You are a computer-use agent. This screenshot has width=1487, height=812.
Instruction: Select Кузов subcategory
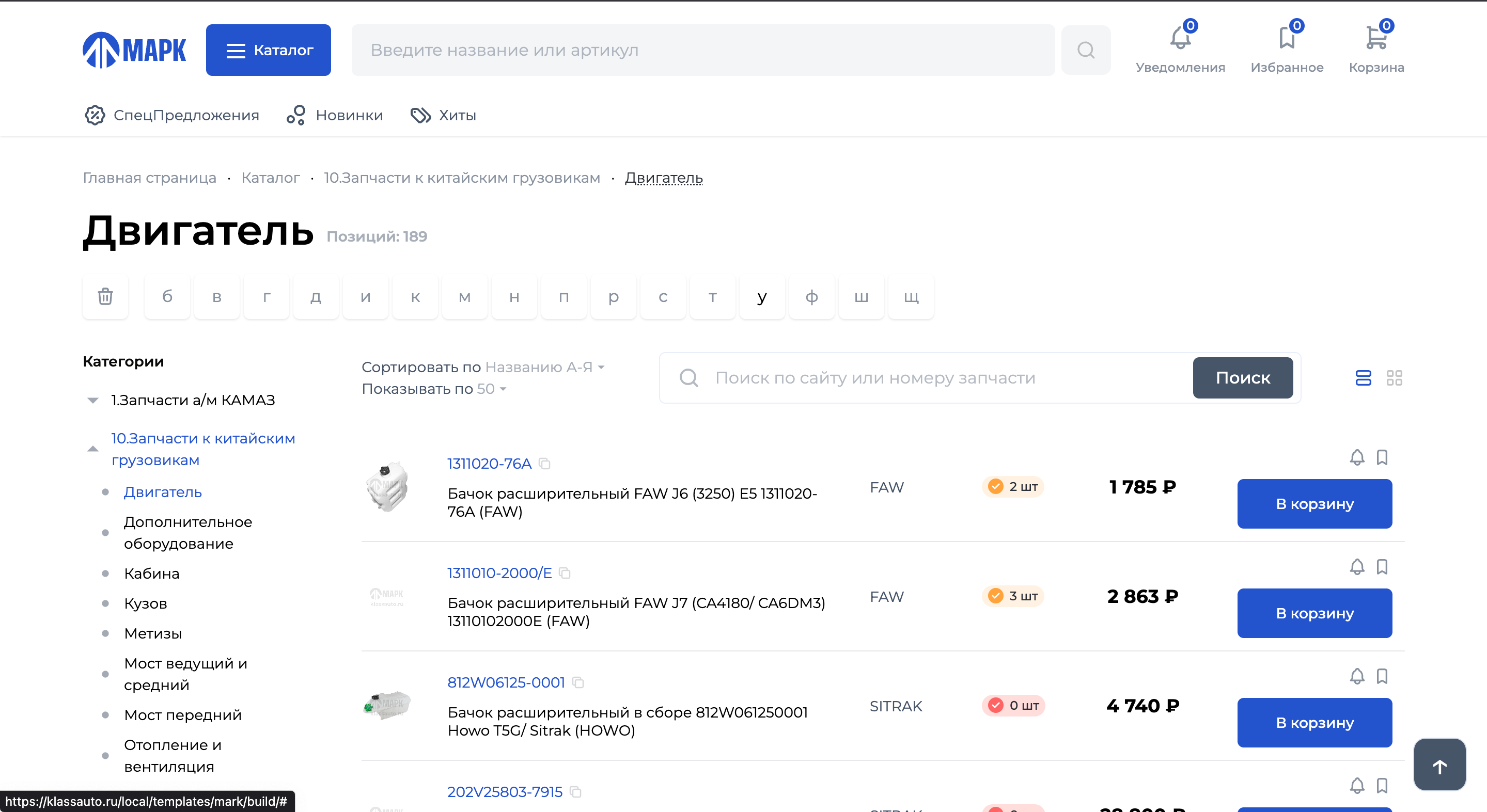(x=146, y=603)
